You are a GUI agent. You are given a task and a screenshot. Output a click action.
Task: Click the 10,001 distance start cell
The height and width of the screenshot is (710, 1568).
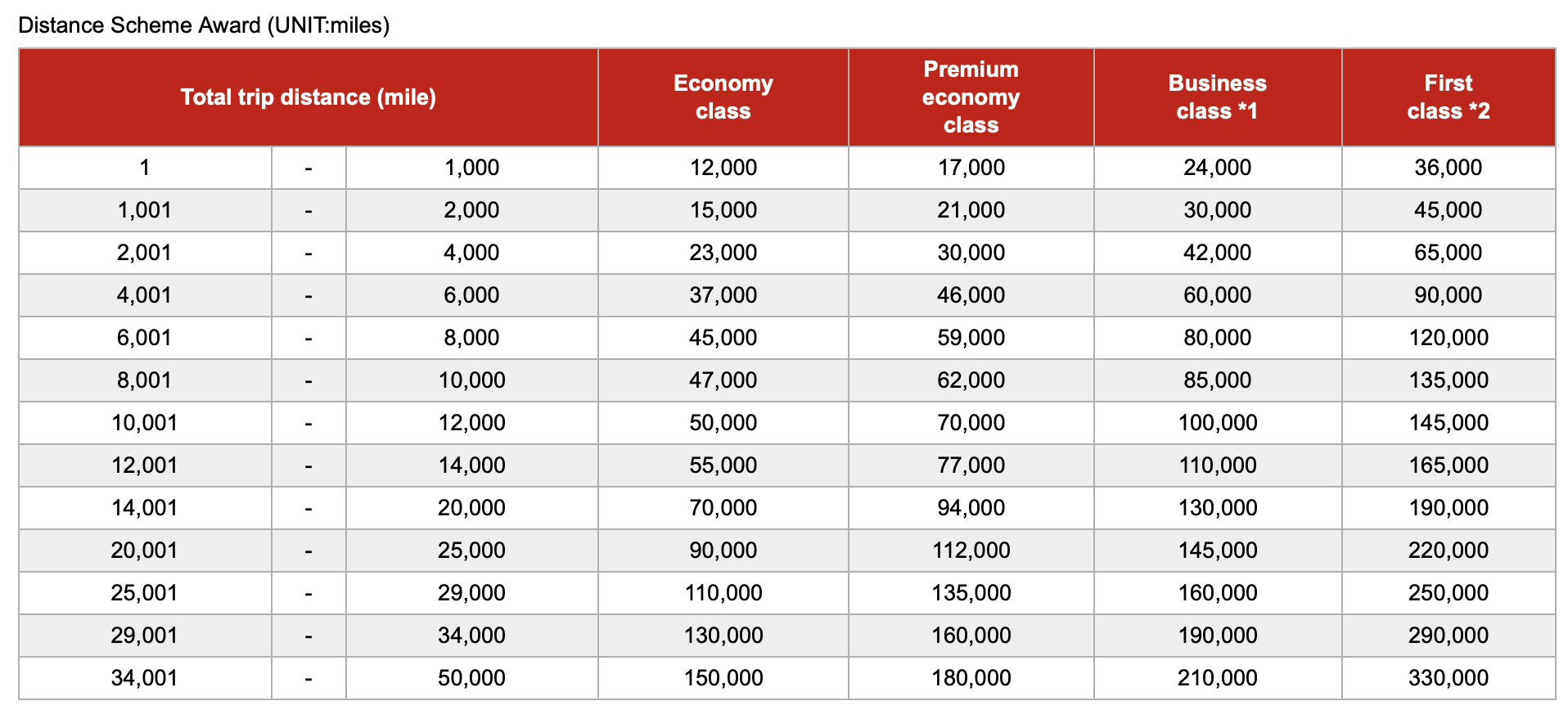tap(145, 423)
